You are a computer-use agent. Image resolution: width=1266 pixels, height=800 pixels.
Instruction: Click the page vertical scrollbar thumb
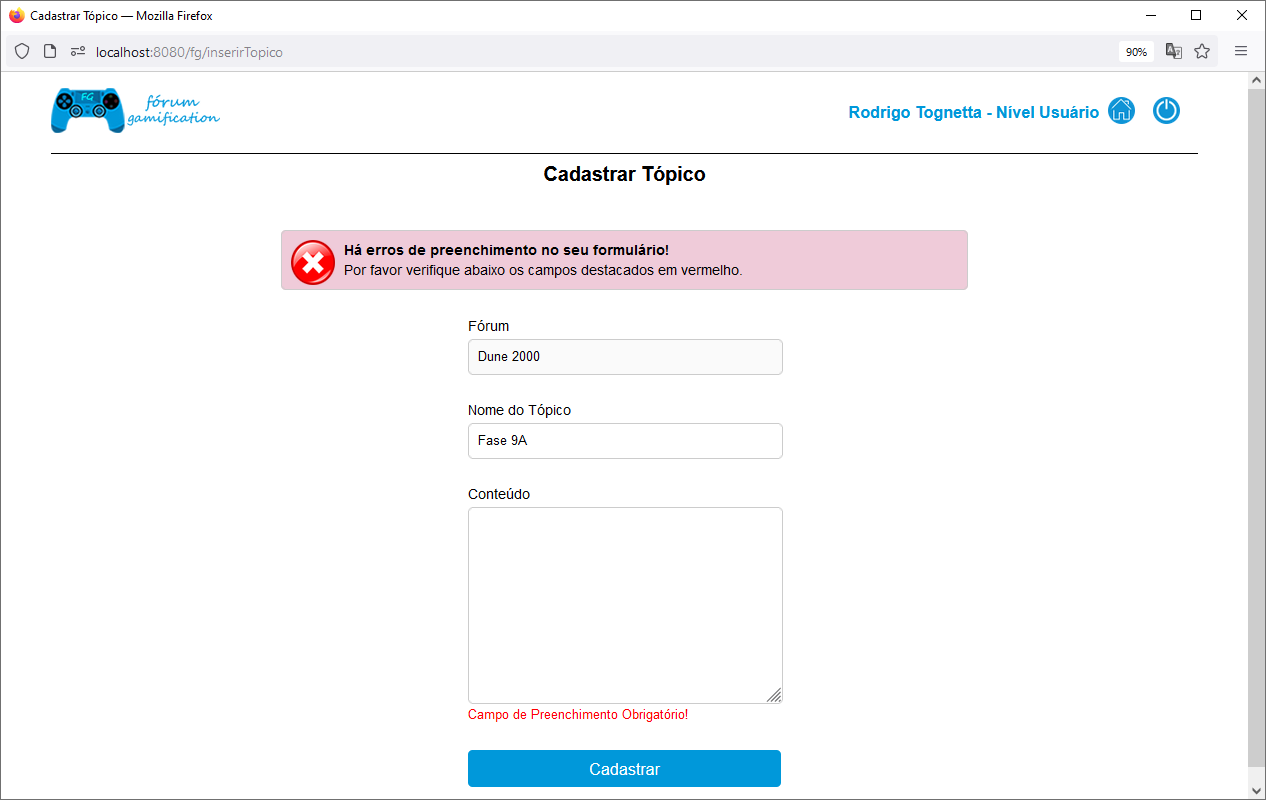pyautogui.click(x=1257, y=428)
